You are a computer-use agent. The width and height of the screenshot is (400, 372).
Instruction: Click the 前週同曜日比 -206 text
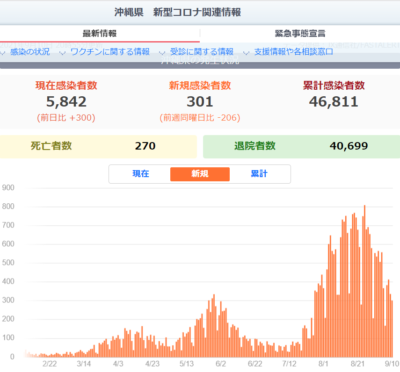pyautogui.click(x=200, y=118)
